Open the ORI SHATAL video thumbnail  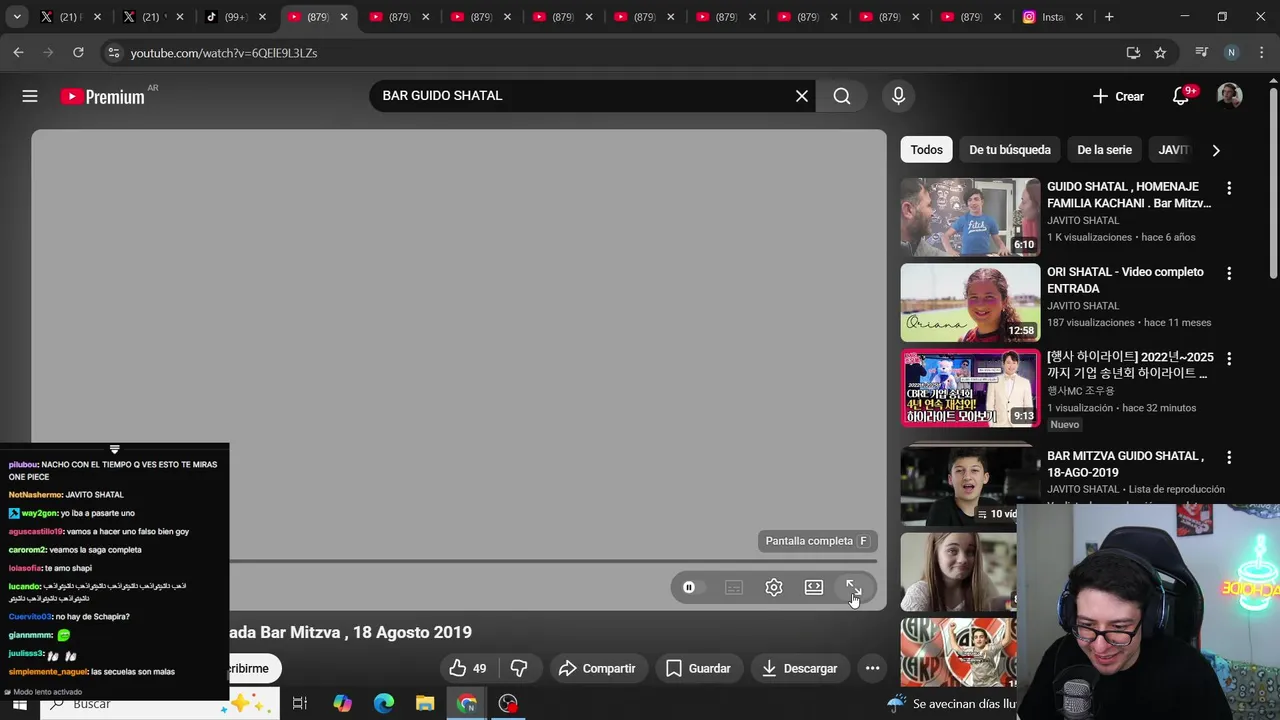[x=970, y=302]
